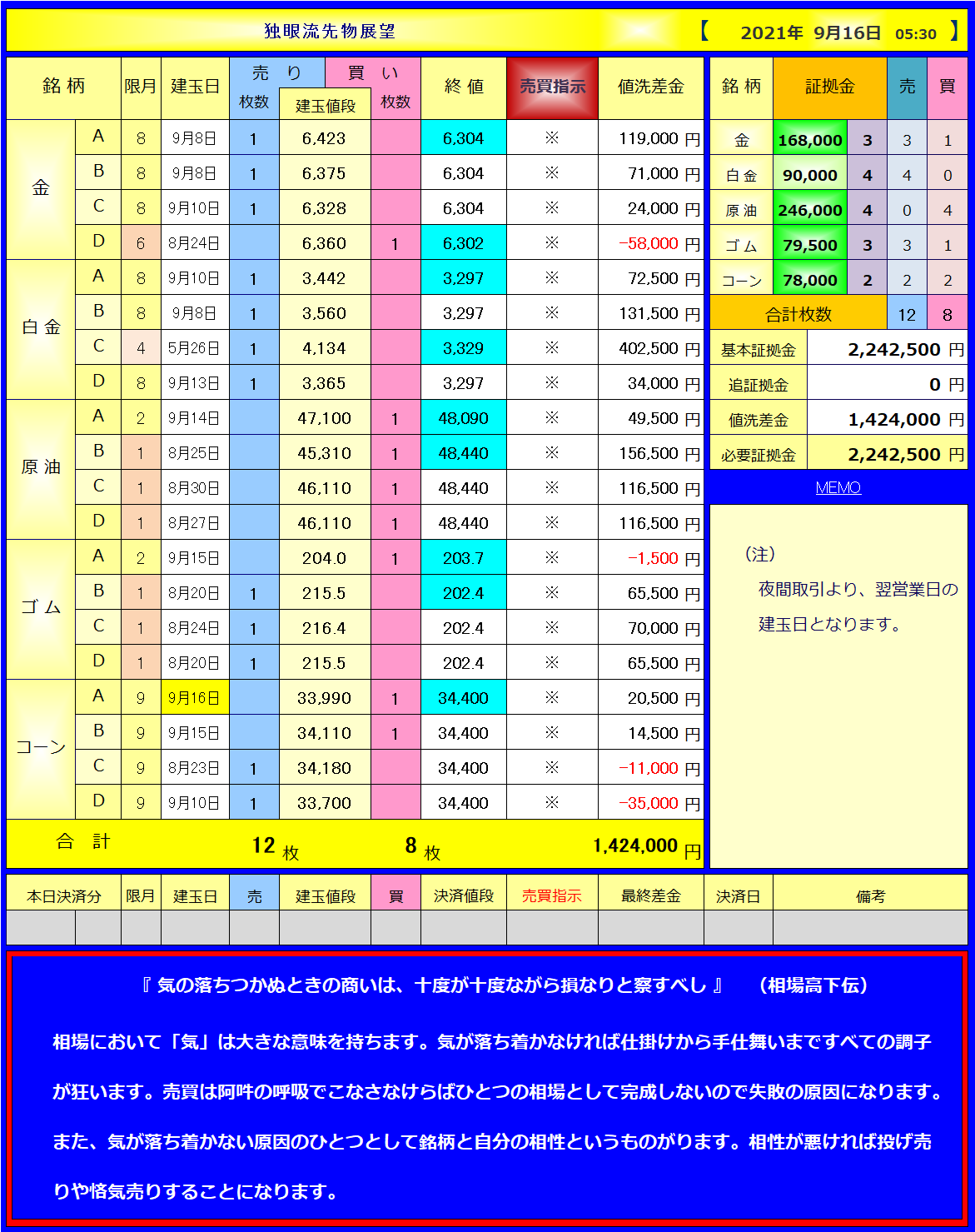This screenshot has width=975, height=1232.
Task: Click the date 2021年 9月16日 in header
Action: 810,33
